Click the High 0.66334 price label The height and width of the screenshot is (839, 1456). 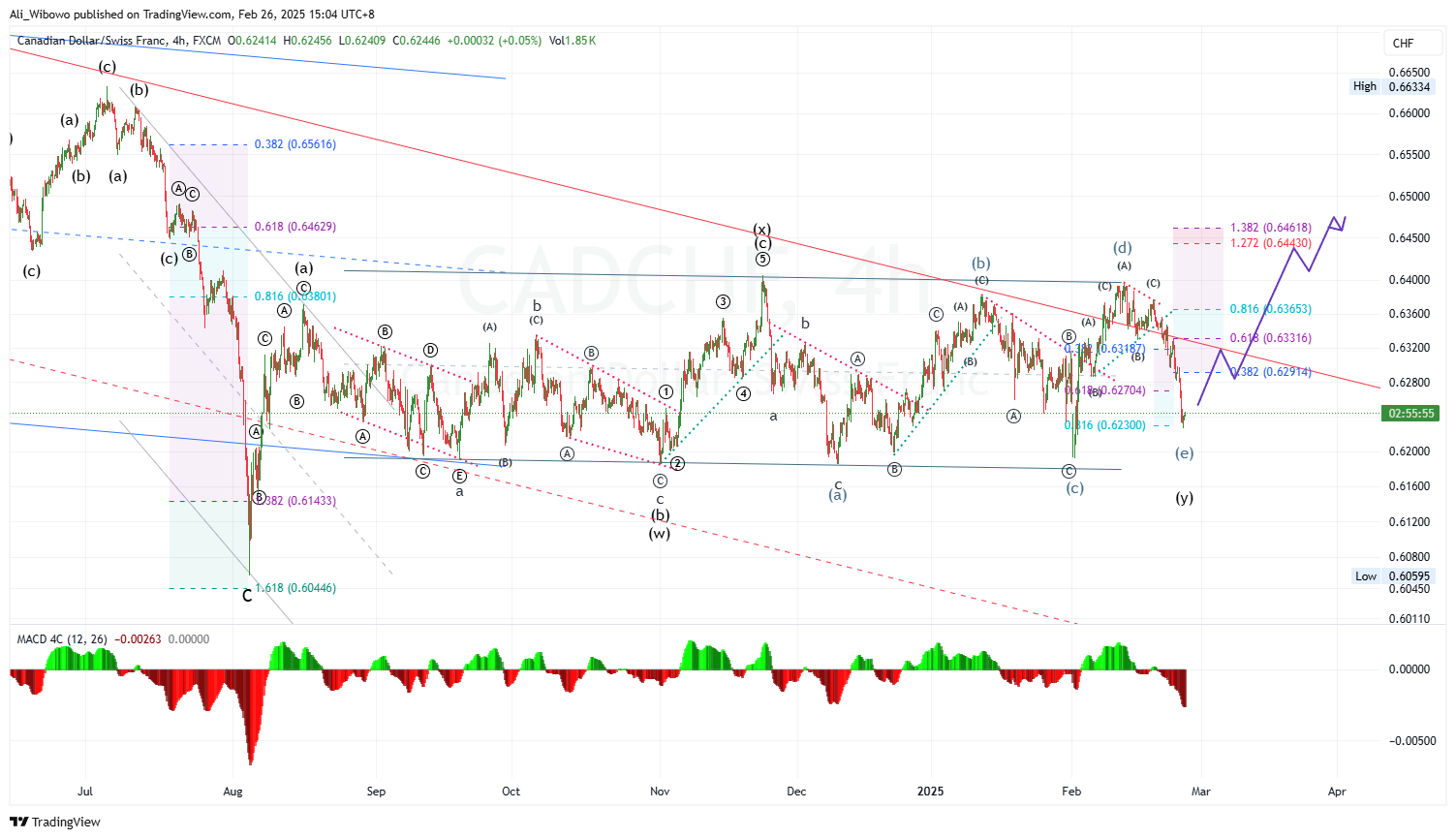click(1391, 86)
